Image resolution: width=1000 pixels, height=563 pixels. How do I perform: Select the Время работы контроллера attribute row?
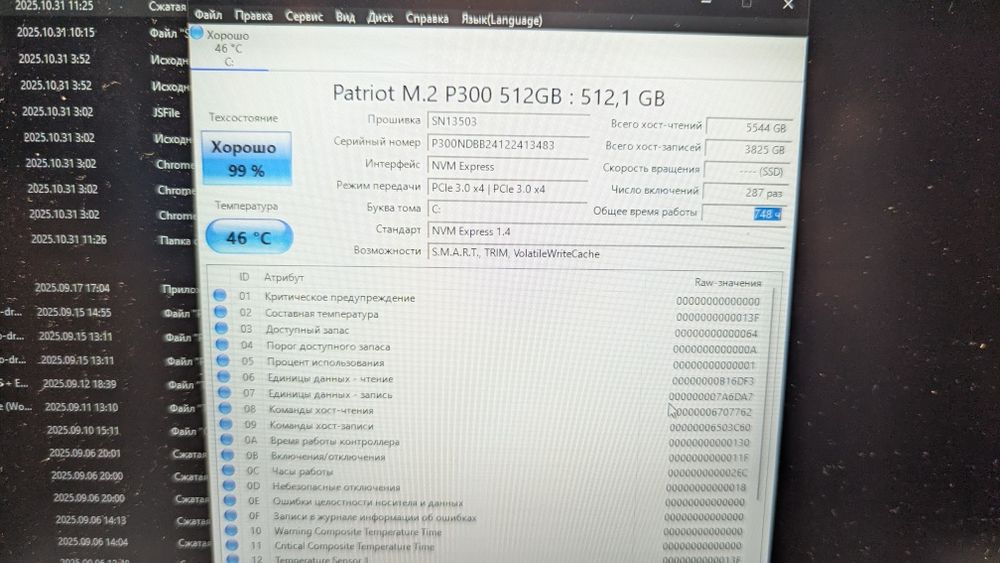485,441
